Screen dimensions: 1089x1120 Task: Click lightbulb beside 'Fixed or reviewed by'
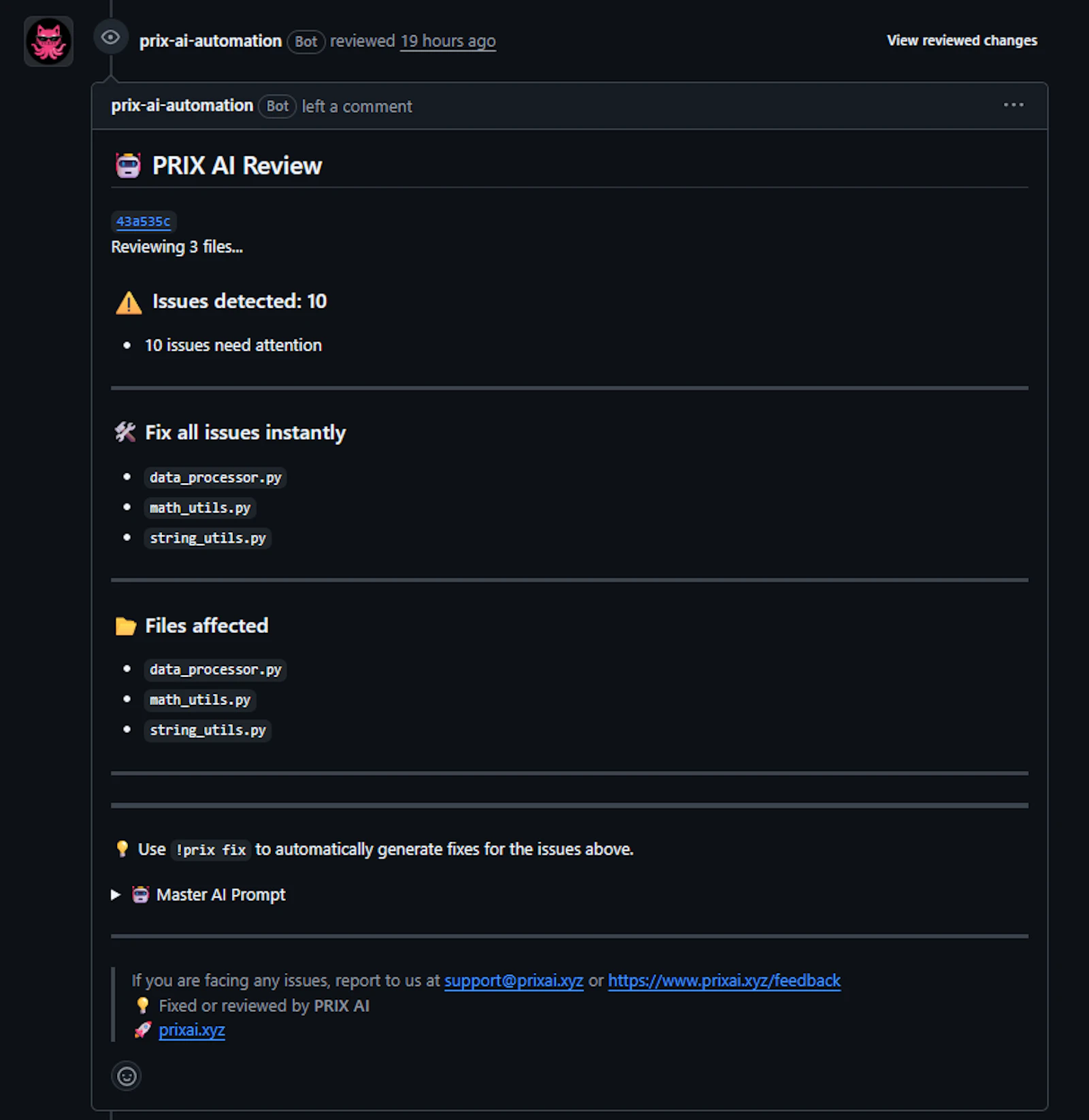coord(142,1005)
